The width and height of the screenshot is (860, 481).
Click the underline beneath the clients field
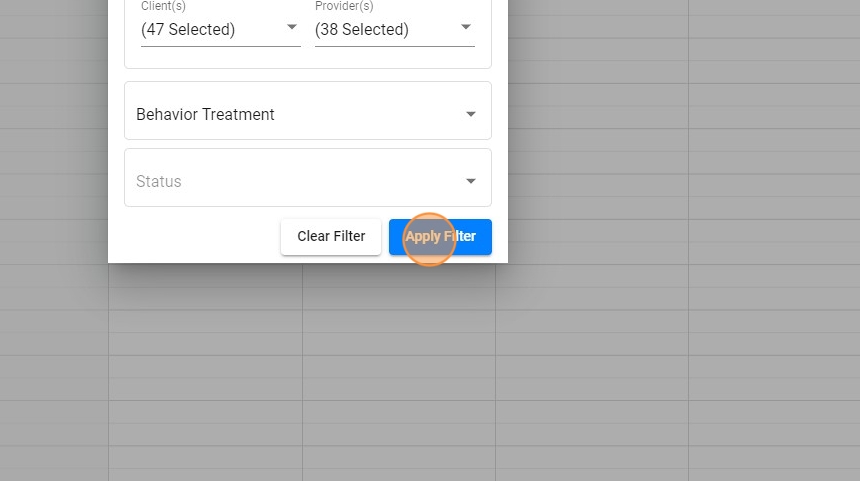pos(221,46)
